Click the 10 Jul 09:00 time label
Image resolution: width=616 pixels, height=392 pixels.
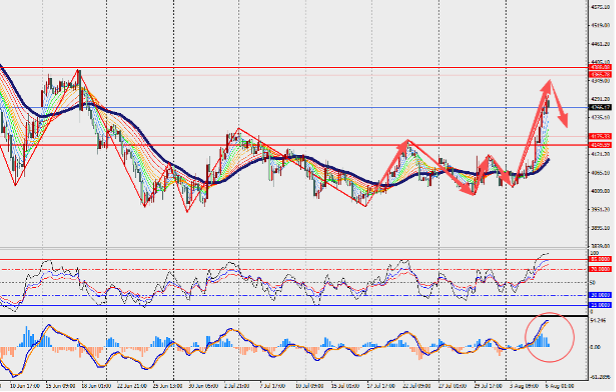click(310, 386)
